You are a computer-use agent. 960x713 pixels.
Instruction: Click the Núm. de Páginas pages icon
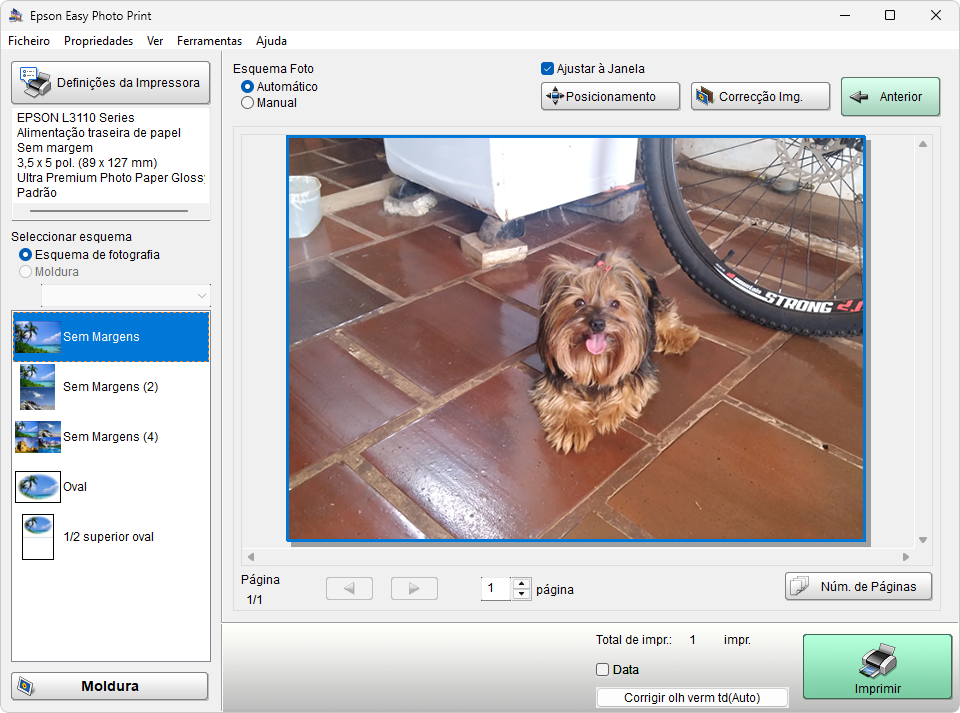coord(799,586)
